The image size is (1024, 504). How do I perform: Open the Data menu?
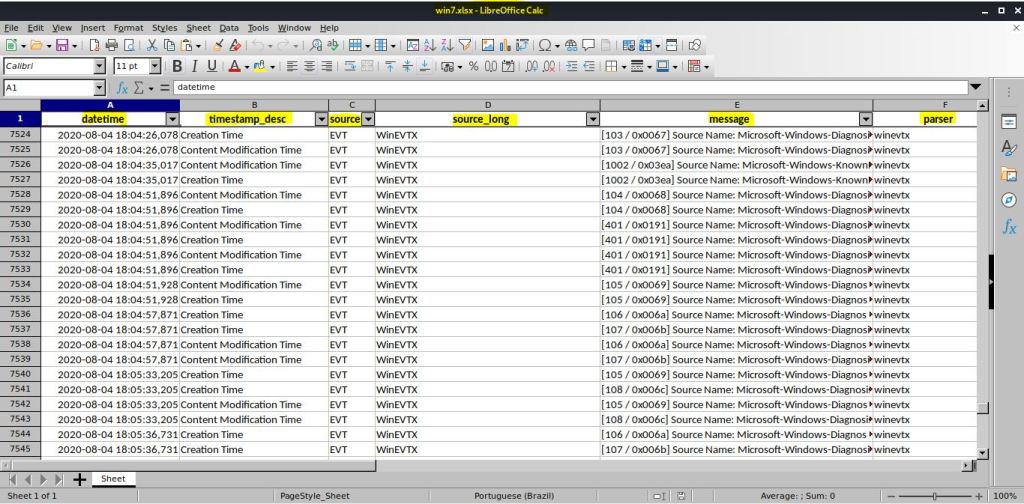229,28
